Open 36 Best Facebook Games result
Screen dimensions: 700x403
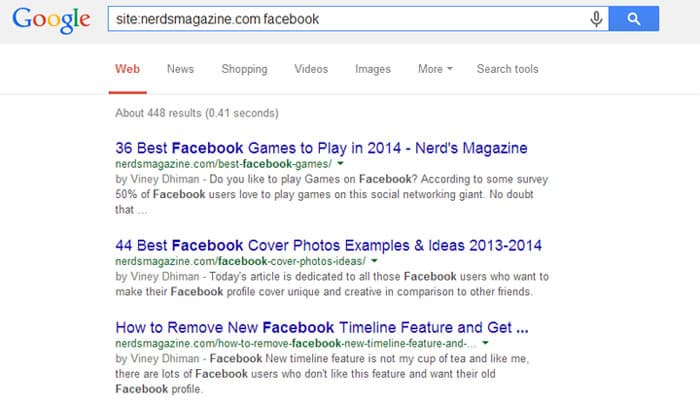tap(321, 148)
